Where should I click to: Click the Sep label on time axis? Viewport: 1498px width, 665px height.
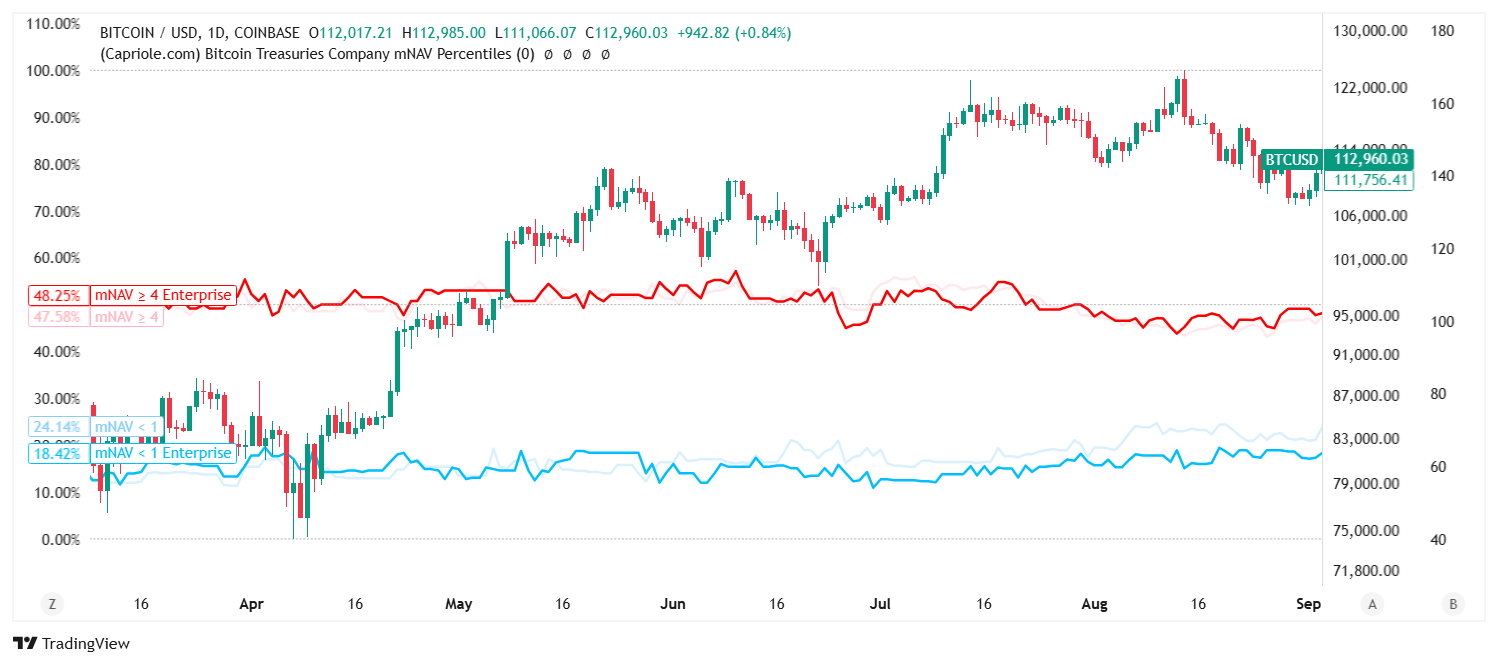coord(1308,605)
